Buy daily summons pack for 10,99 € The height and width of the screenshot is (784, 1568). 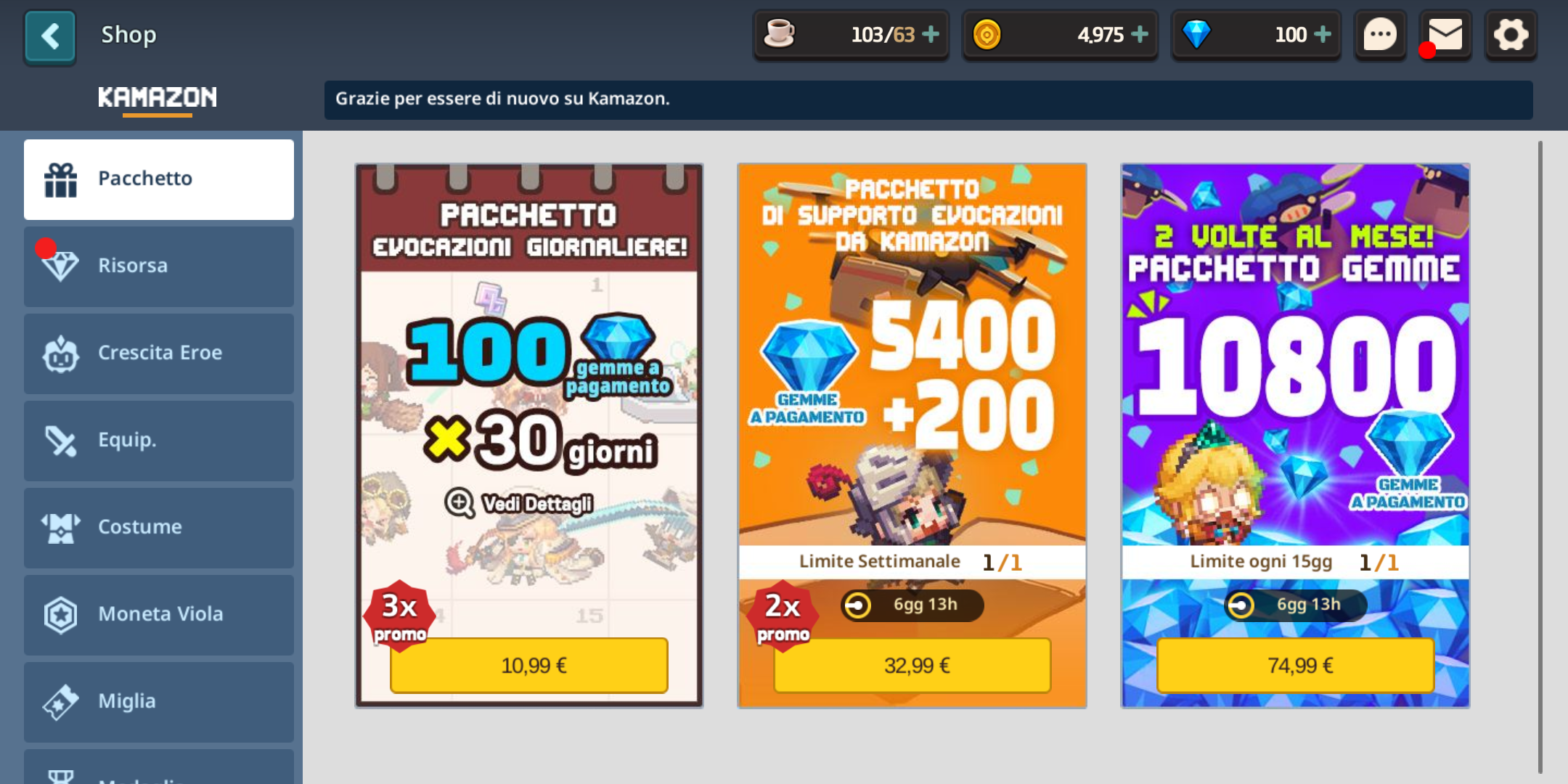[x=529, y=666]
